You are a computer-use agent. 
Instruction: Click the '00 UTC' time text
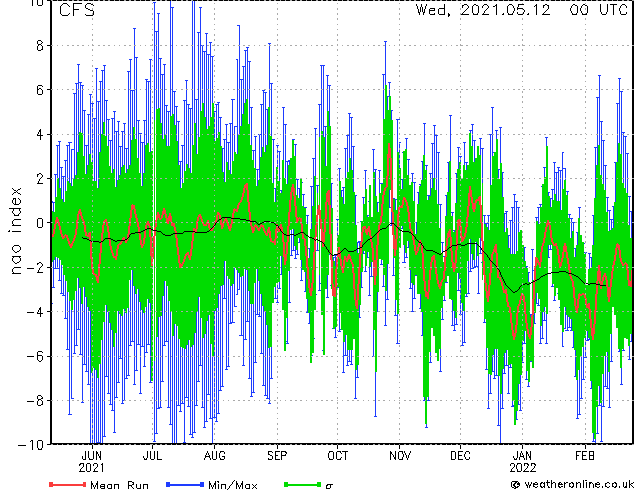tap(599, 10)
